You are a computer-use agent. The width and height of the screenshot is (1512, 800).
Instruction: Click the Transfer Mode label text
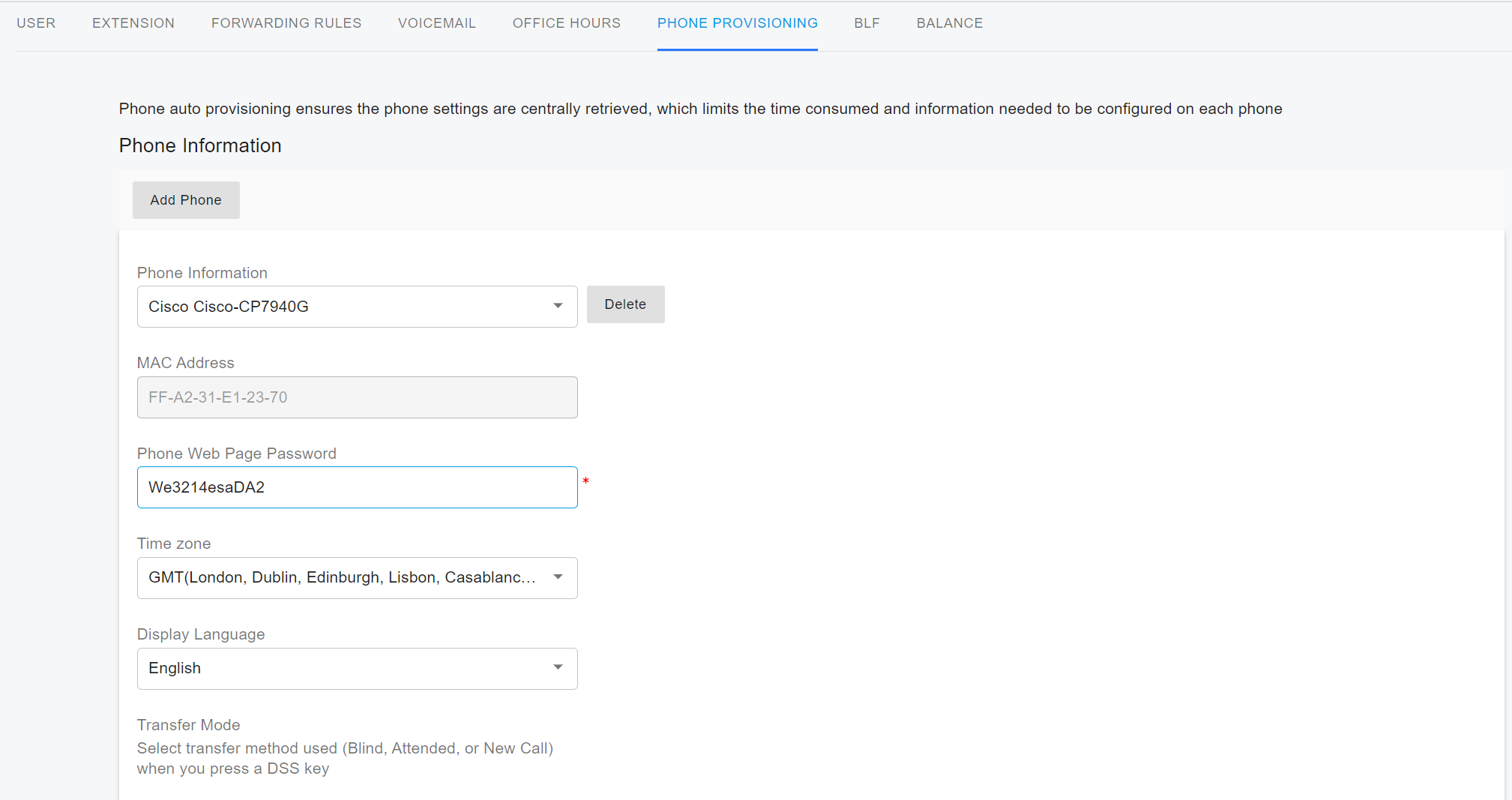coord(189,725)
